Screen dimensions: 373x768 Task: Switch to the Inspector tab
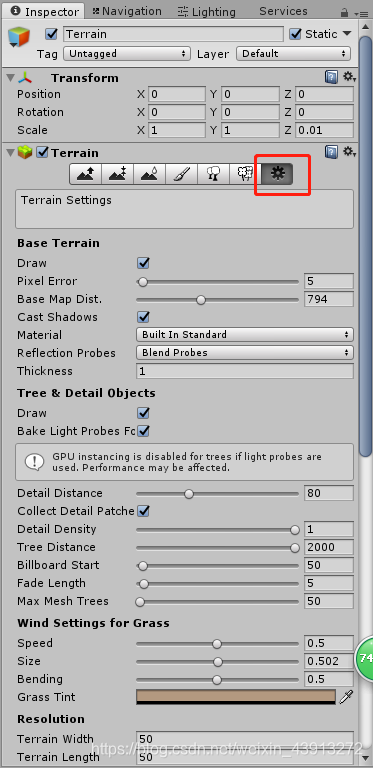[x=43, y=11]
